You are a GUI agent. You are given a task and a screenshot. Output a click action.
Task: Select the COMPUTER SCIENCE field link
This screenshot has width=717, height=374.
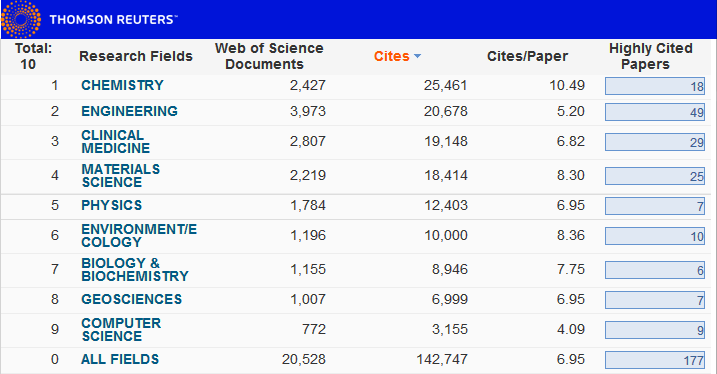[121, 330]
